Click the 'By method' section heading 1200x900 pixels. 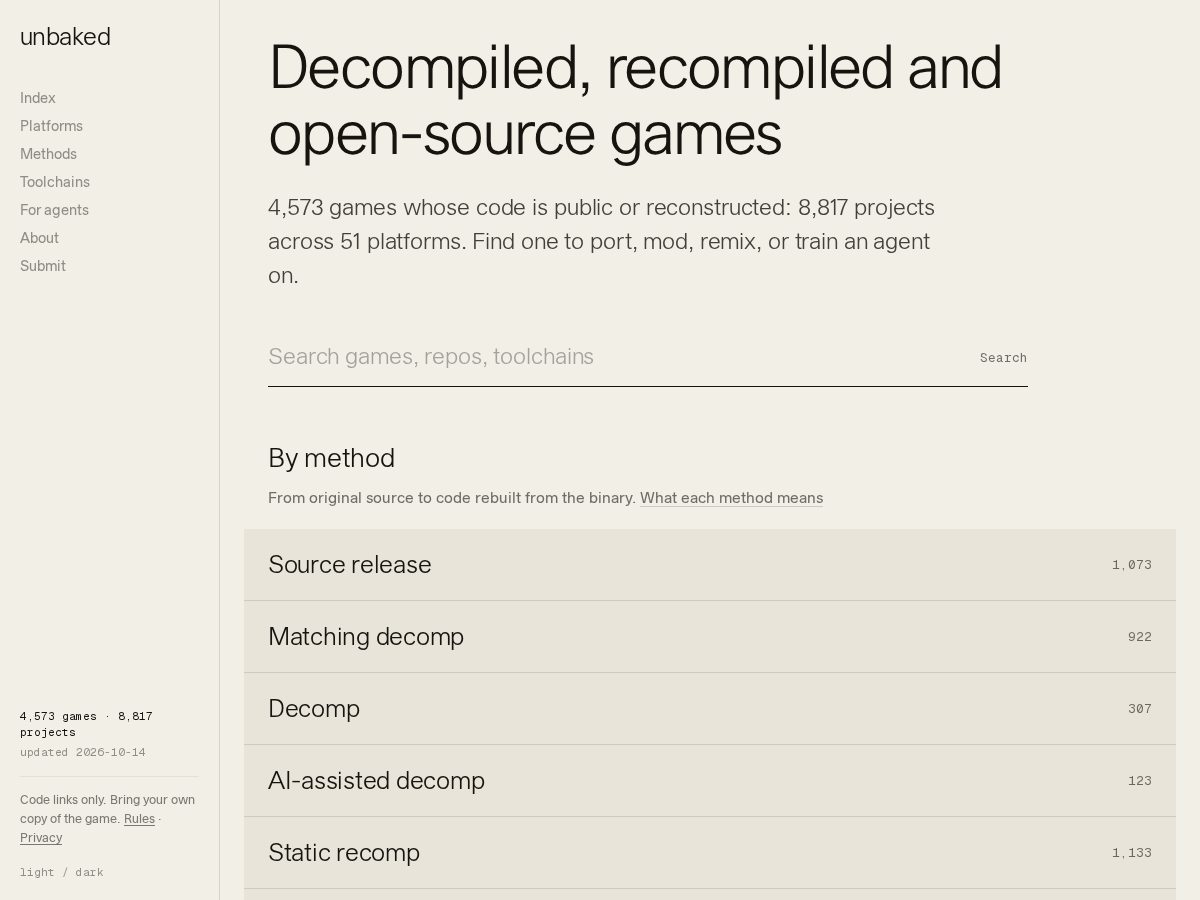pos(331,458)
